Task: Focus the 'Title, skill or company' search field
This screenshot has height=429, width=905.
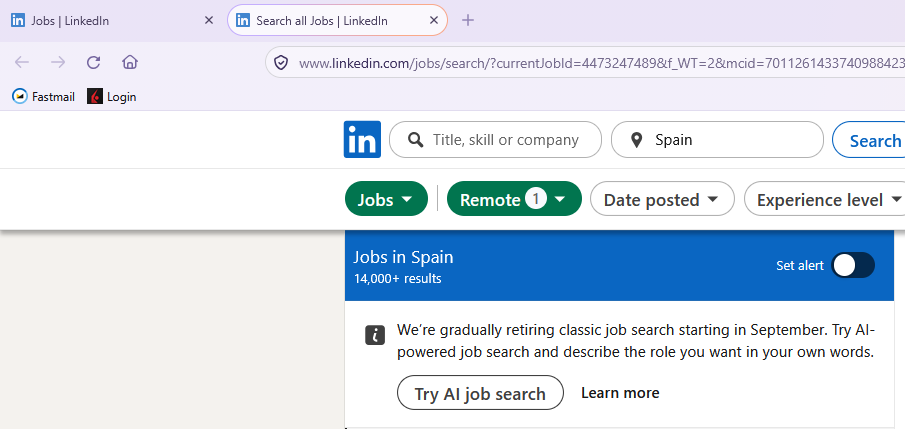Action: (x=495, y=140)
